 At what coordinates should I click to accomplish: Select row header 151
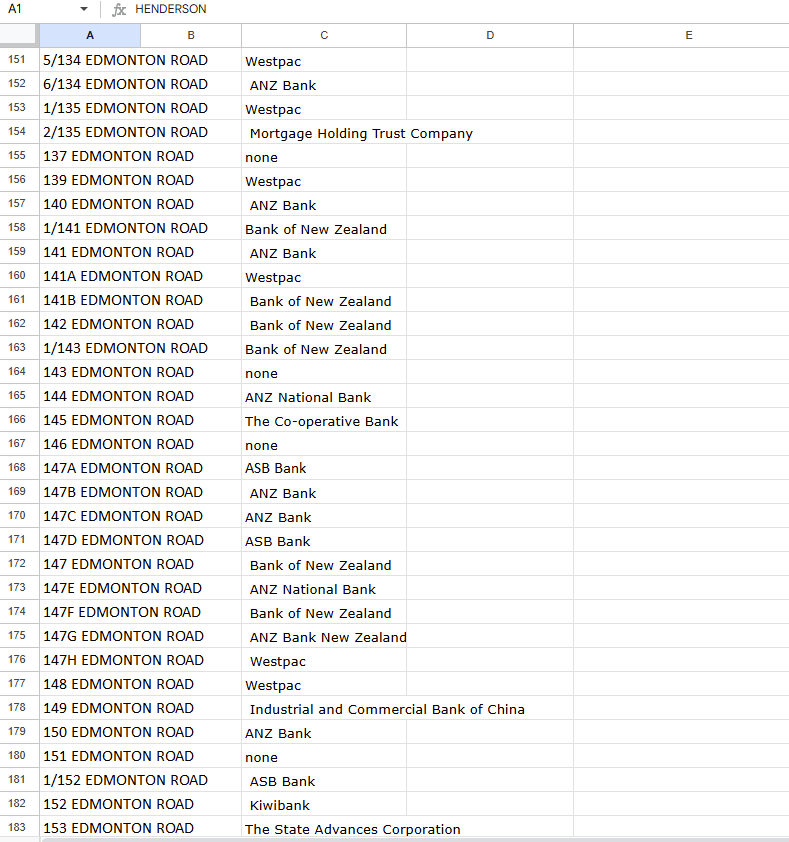coord(19,60)
